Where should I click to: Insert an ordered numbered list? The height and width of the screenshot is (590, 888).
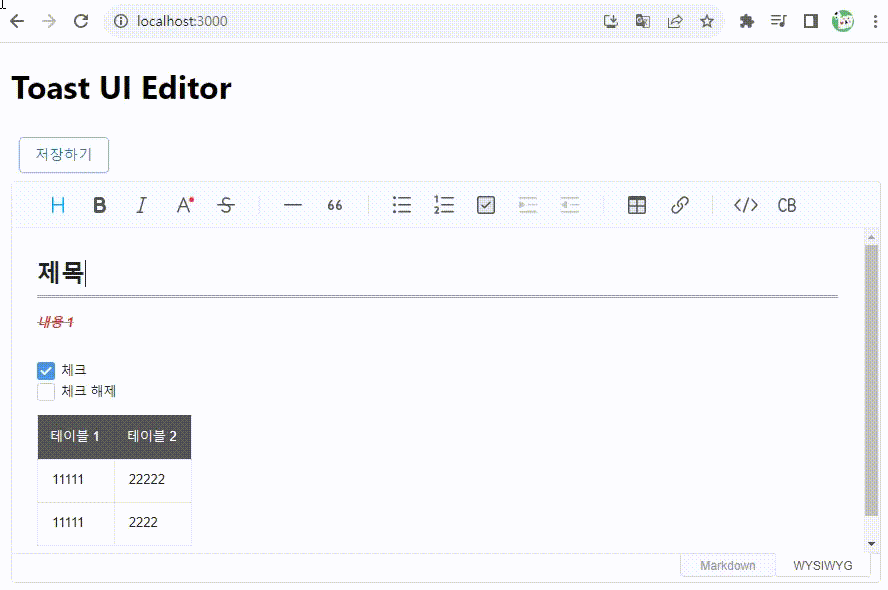coord(444,205)
